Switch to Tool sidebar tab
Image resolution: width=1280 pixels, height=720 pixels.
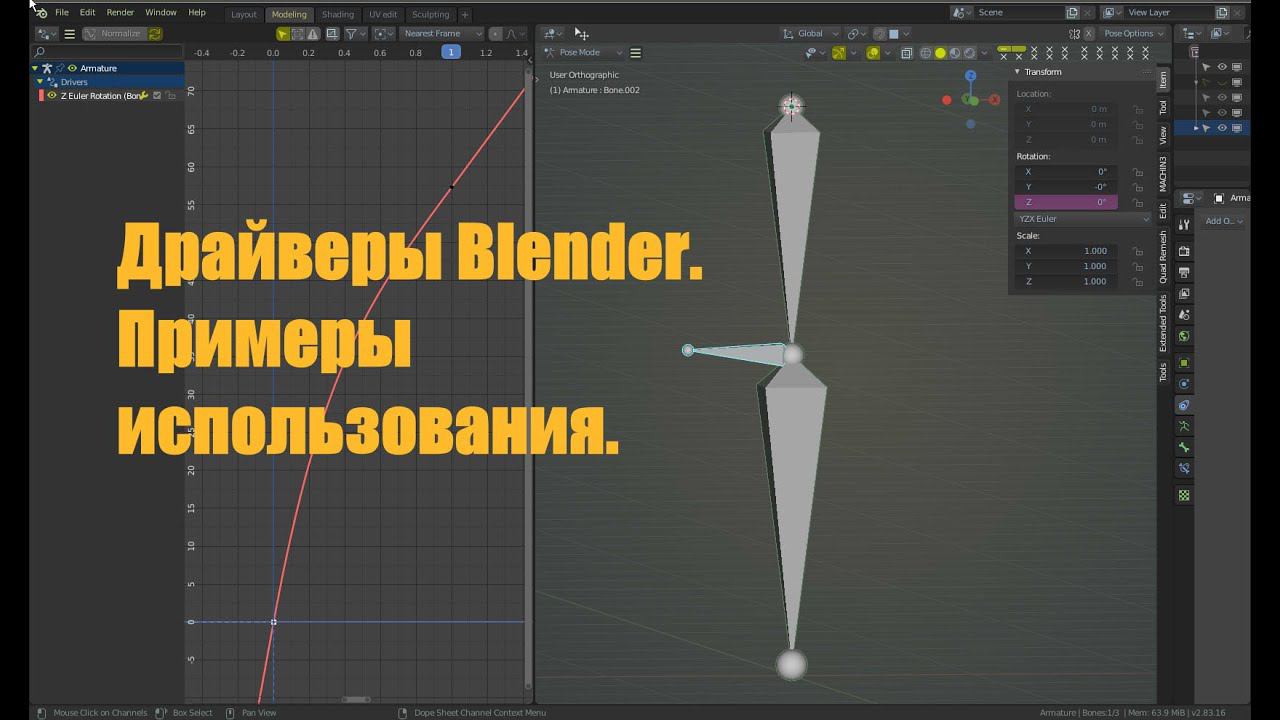click(1163, 106)
